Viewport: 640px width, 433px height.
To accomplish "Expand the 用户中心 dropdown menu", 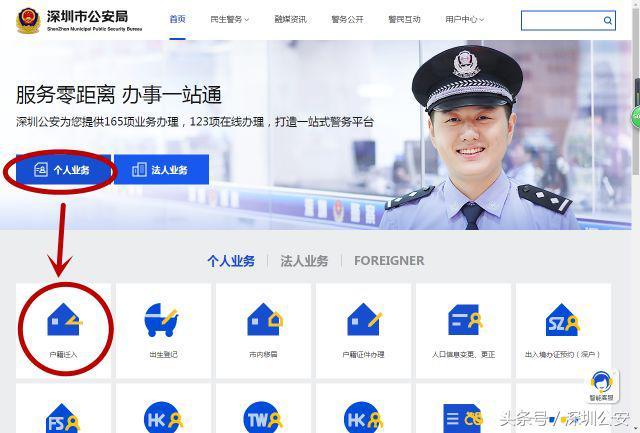I will [464, 19].
